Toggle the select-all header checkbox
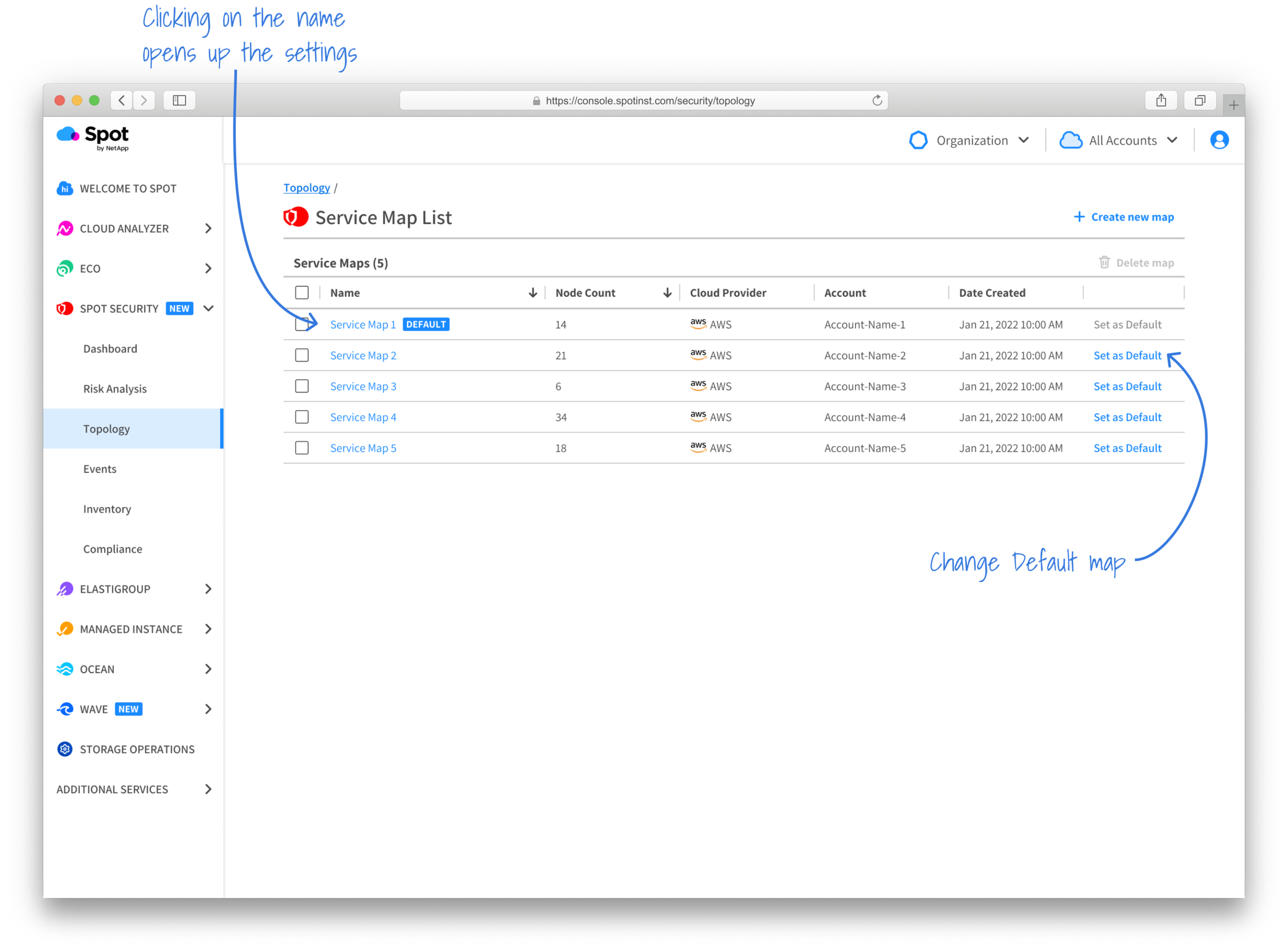1288x950 pixels. coord(302,293)
